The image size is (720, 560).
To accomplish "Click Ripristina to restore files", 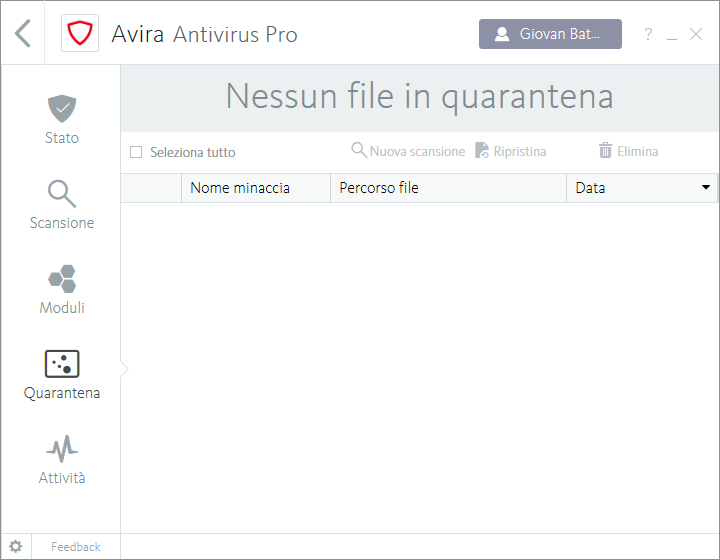I will [511, 151].
